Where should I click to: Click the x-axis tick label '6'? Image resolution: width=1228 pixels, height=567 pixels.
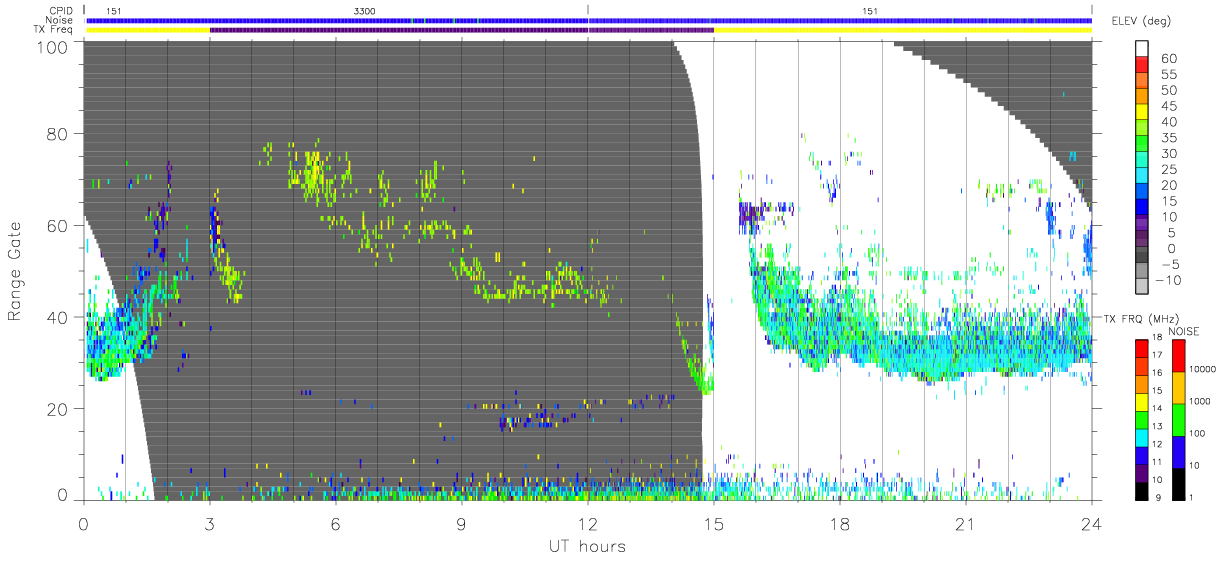coord(335,523)
